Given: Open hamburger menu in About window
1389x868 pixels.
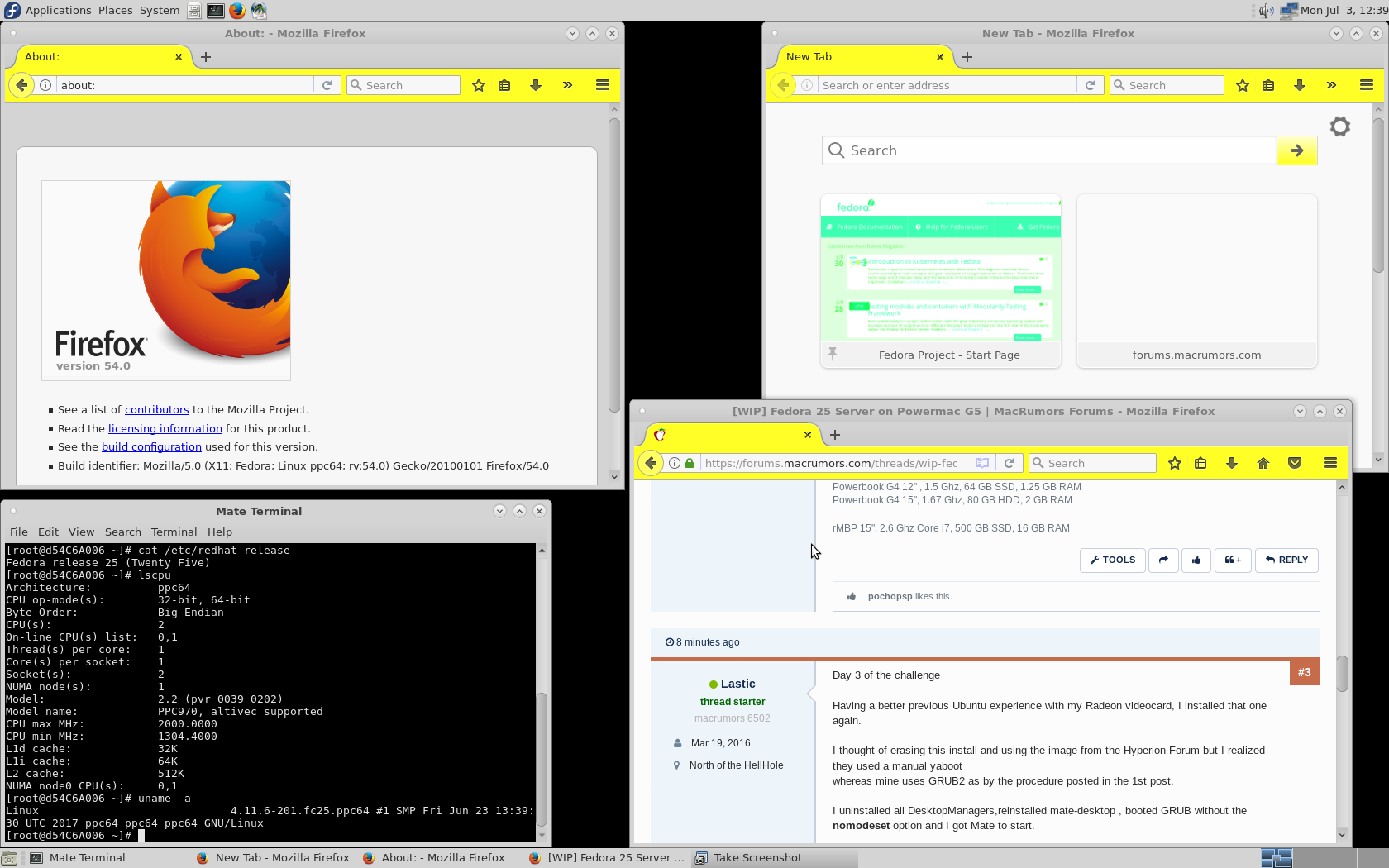Looking at the screenshot, I should point(603,85).
